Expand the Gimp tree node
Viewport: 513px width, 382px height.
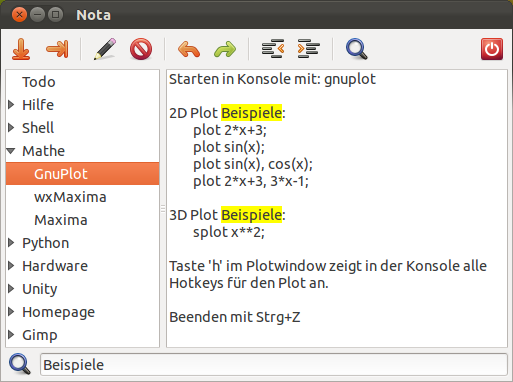(11, 335)
